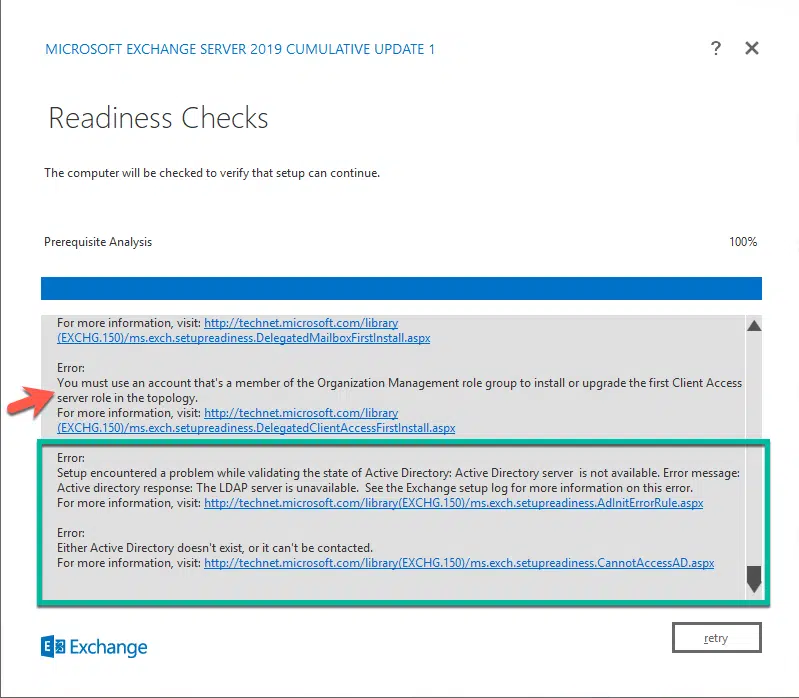Click the Prerequisite Analysis label
The image size is (799, 698).
98,242
